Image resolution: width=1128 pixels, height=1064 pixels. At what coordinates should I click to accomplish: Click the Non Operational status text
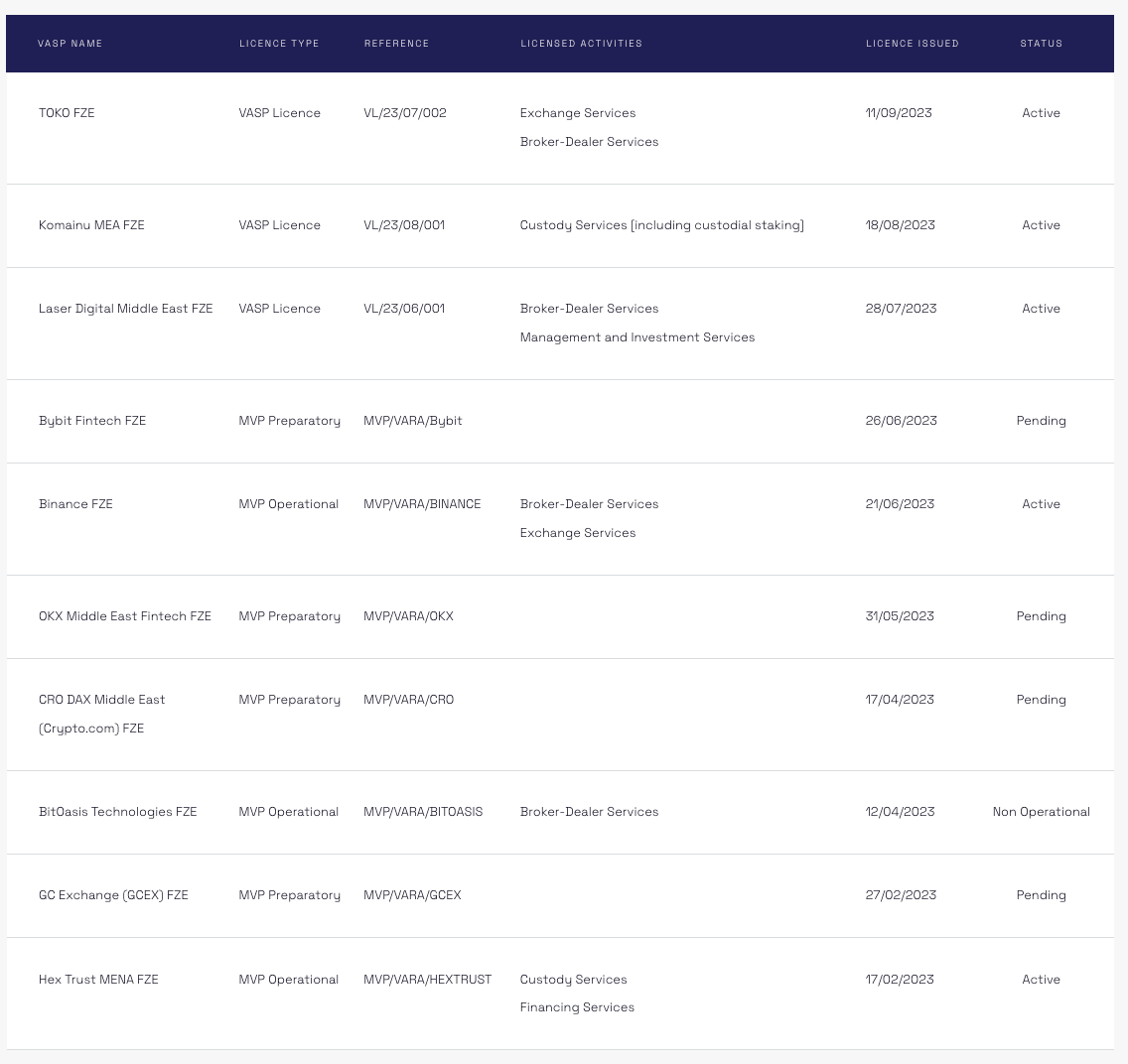(1041, 812)
